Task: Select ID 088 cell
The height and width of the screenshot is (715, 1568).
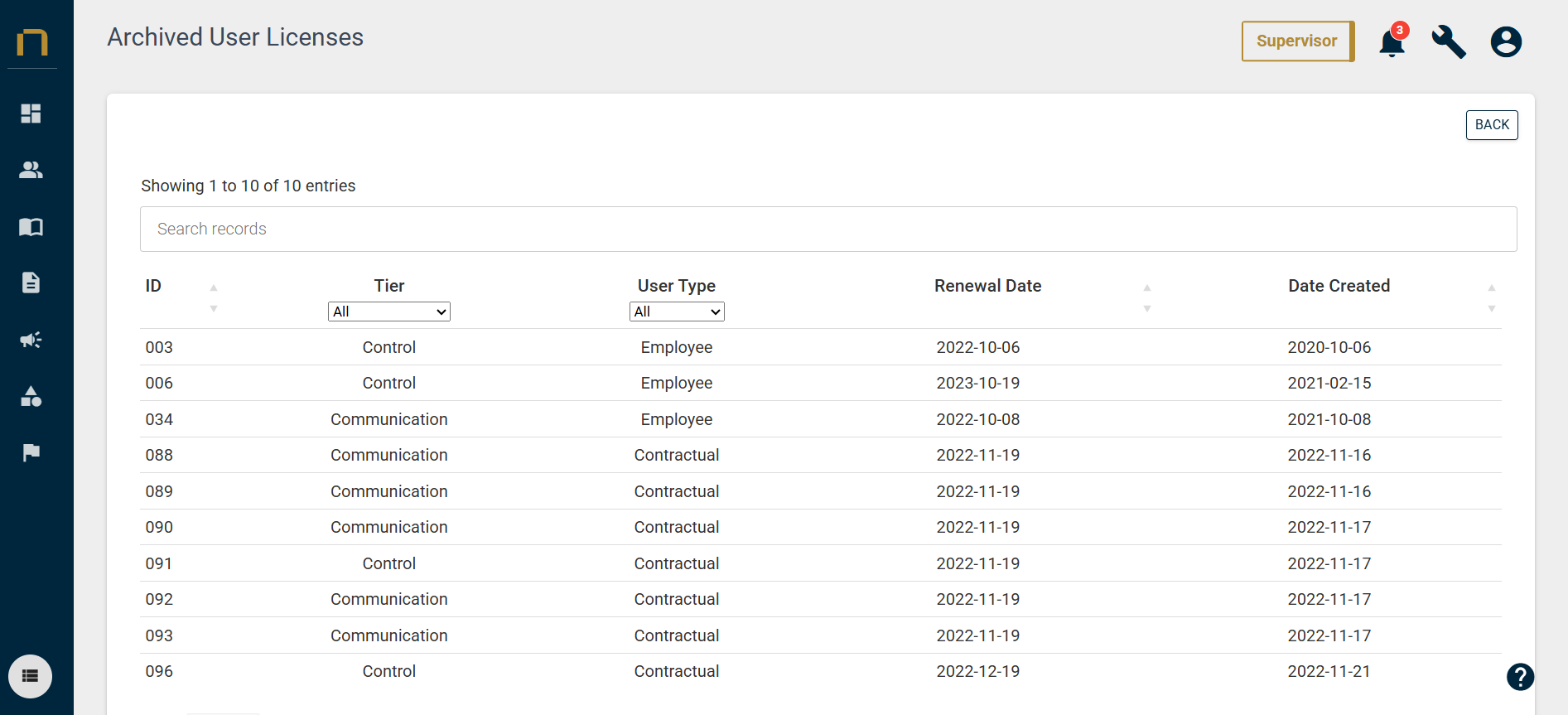Action: [x=159, y=455]
